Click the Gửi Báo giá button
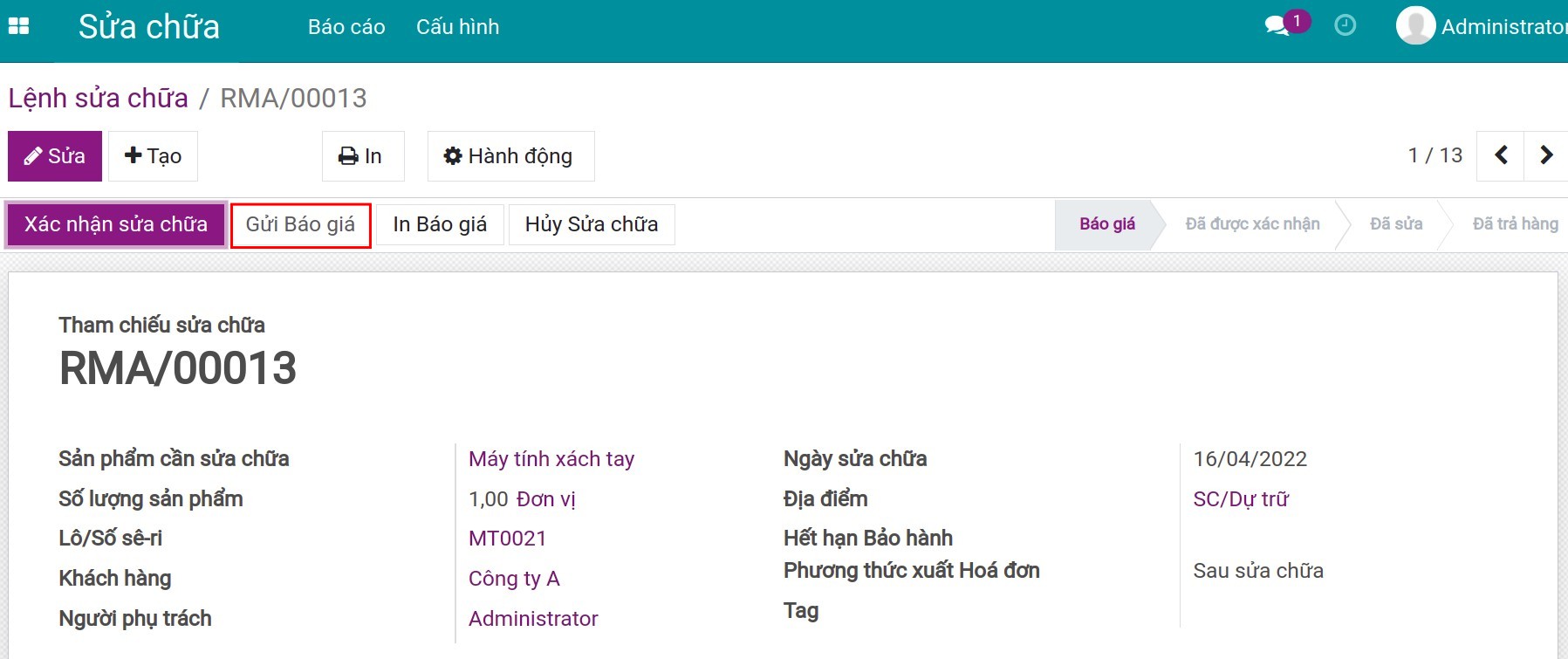 coord(300,225)
